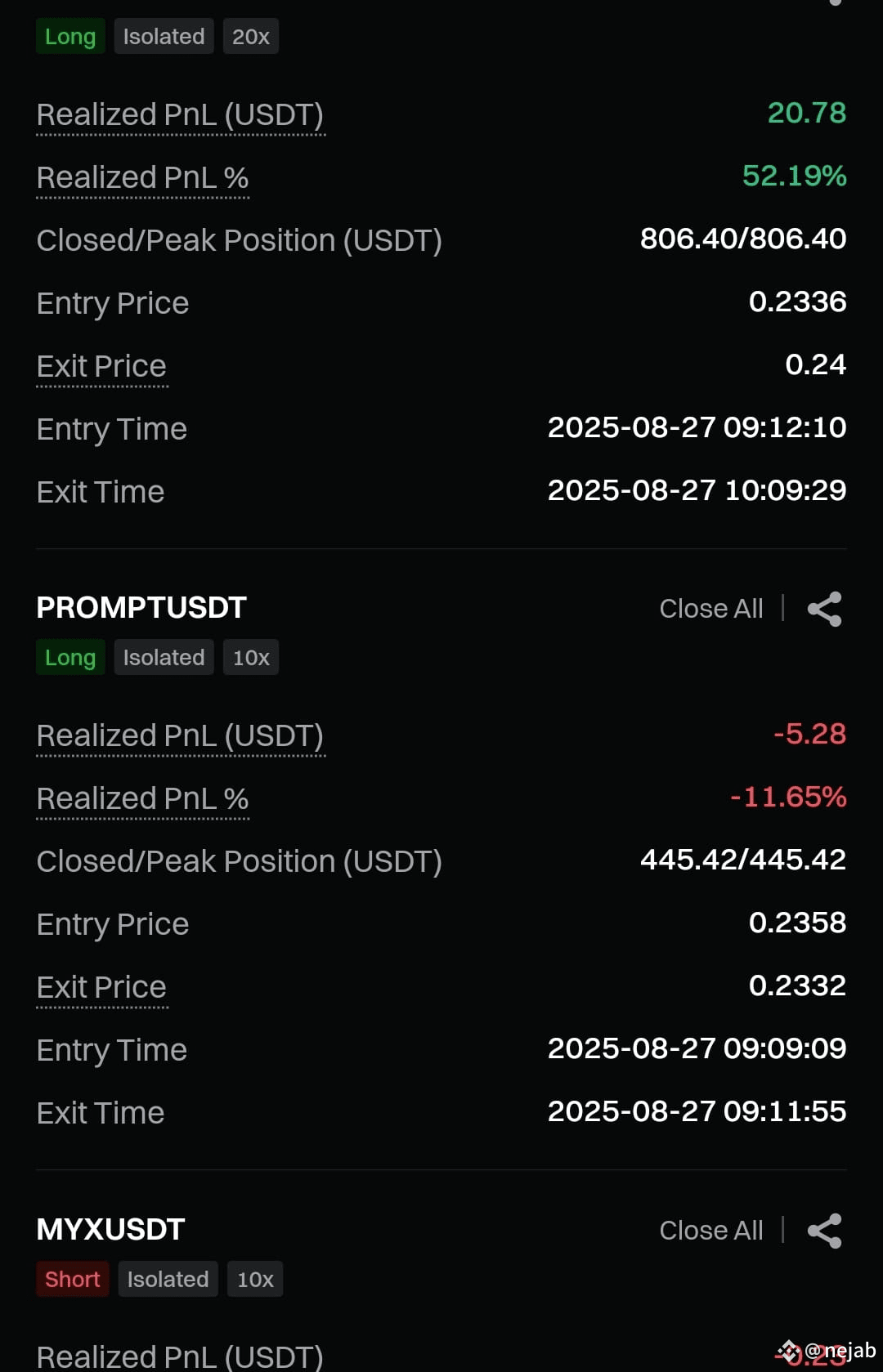883x1372 pixels.
Task: Open Realized PnL (USDT) info showing 20.78
Action: pos(181,116)
